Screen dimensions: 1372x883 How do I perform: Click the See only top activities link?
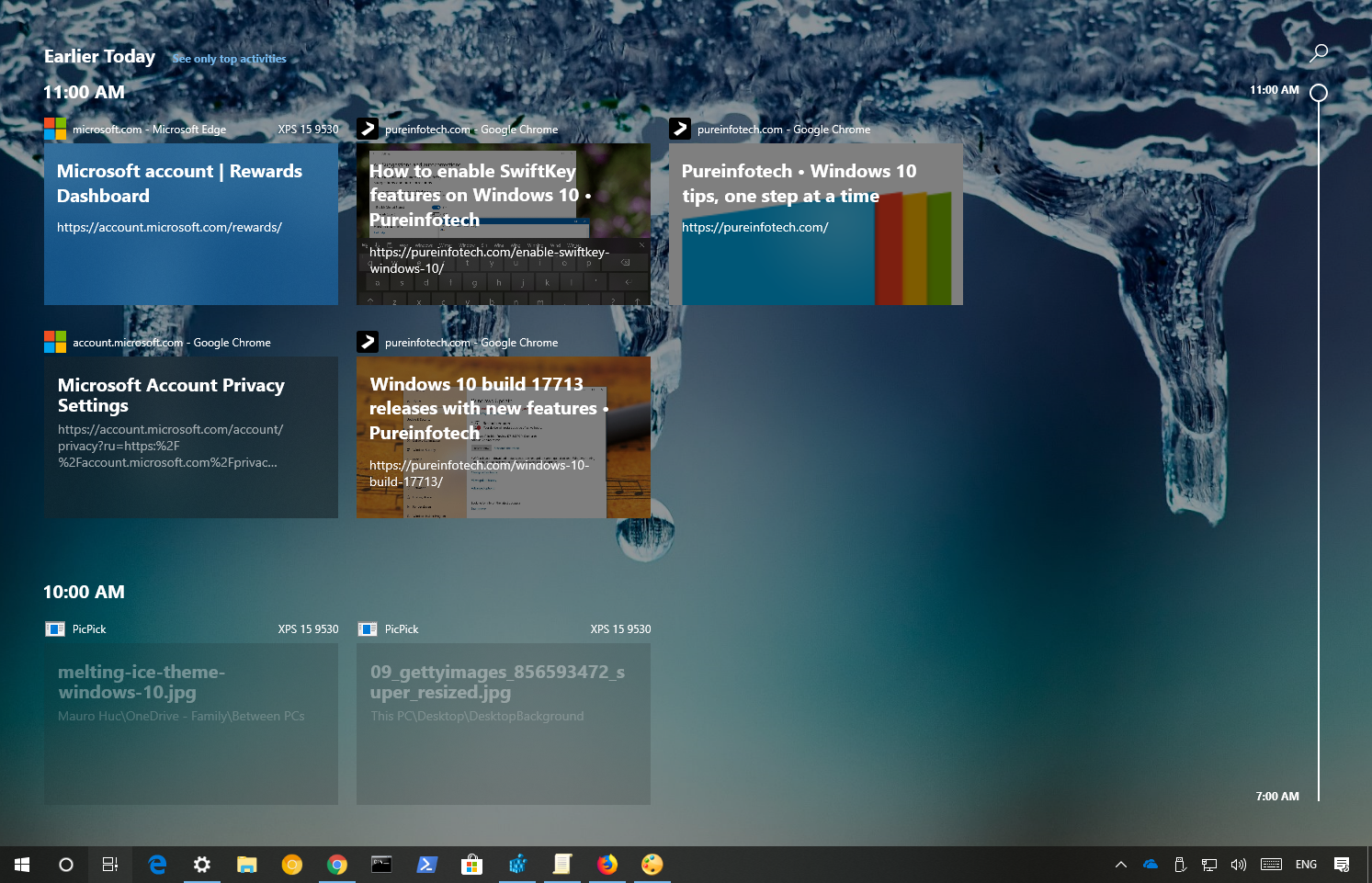pos(229,59)
